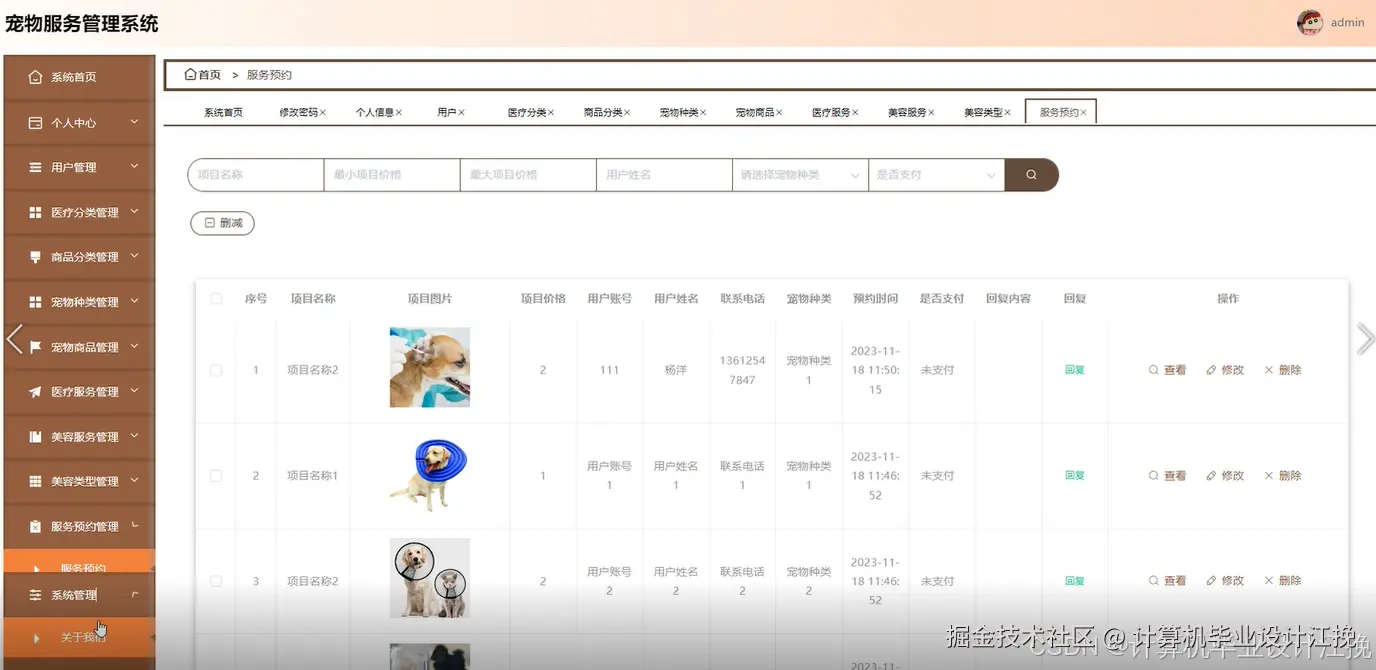Close the 医疗分类 tab with its X
The image size is (1376, 670).
(551, 113)
